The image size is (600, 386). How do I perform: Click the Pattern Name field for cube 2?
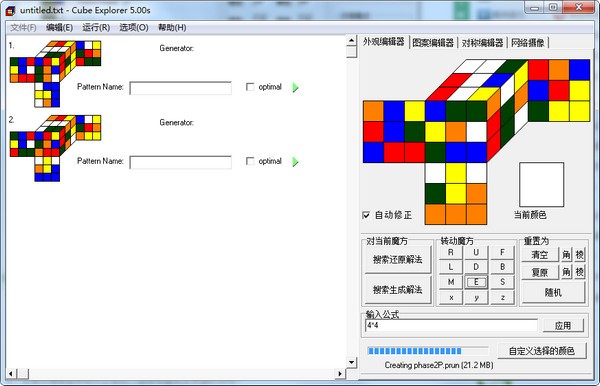coord(181,162)
